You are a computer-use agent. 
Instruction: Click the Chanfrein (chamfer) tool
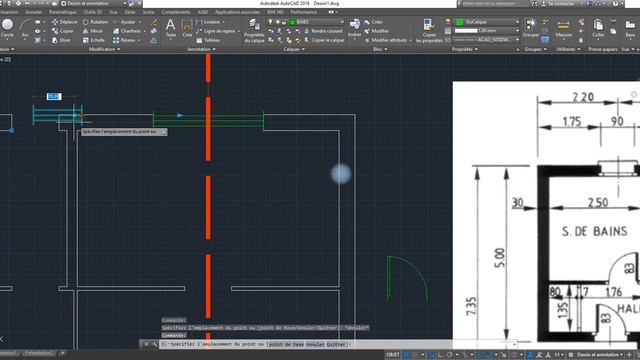point(127,31)
